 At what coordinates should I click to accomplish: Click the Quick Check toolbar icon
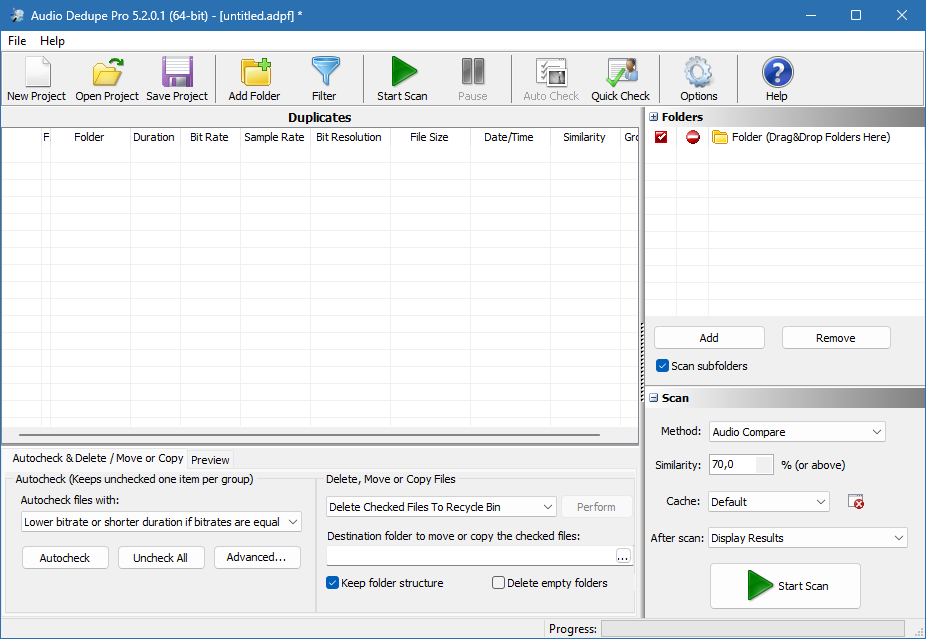[620, 79]
